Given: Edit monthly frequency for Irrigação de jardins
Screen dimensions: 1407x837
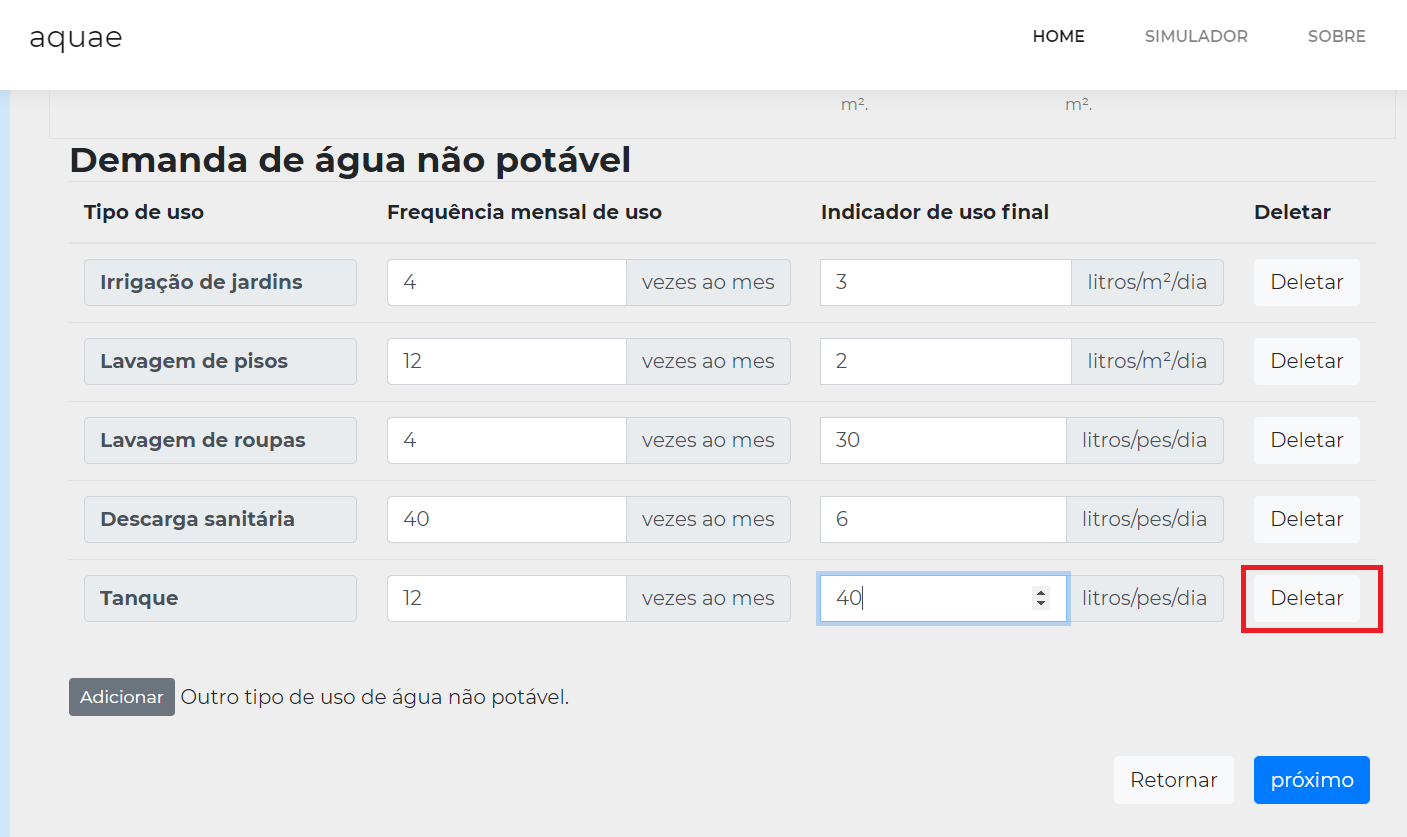Looking at the screenshot, I should [507, 282].
